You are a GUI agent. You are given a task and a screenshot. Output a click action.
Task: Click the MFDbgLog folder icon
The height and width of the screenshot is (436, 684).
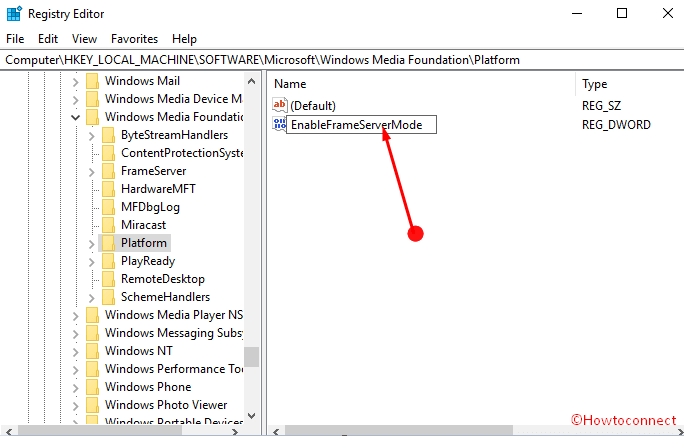coord(108,207)
